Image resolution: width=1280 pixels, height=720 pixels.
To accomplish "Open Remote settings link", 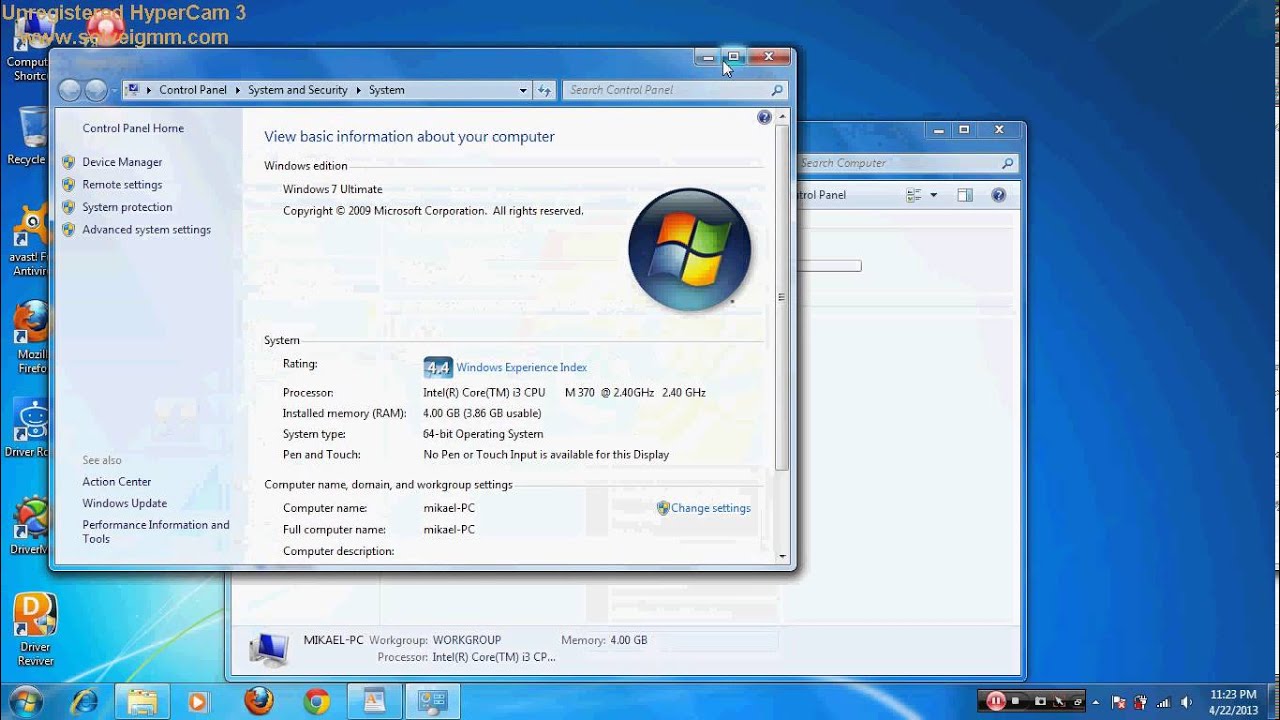I will pos(122,184).
